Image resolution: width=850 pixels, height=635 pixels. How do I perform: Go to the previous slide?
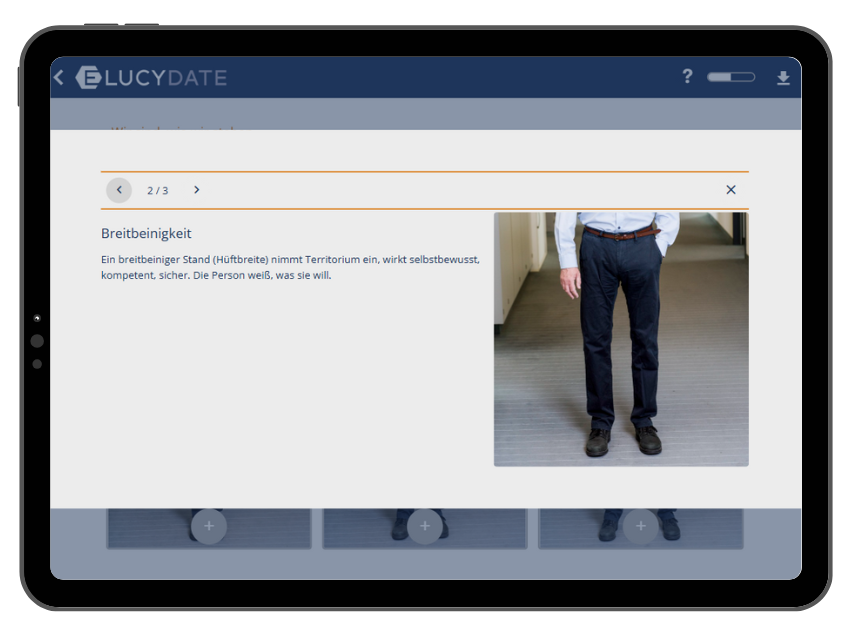click(119, 190)
